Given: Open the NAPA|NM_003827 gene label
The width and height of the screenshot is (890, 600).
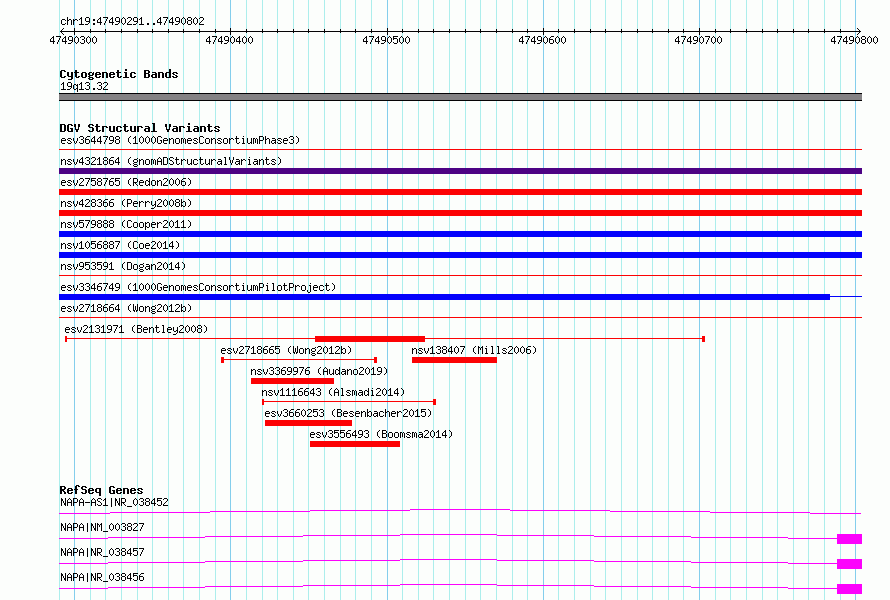Looking at the screenshot, I should tap(102, 527).
